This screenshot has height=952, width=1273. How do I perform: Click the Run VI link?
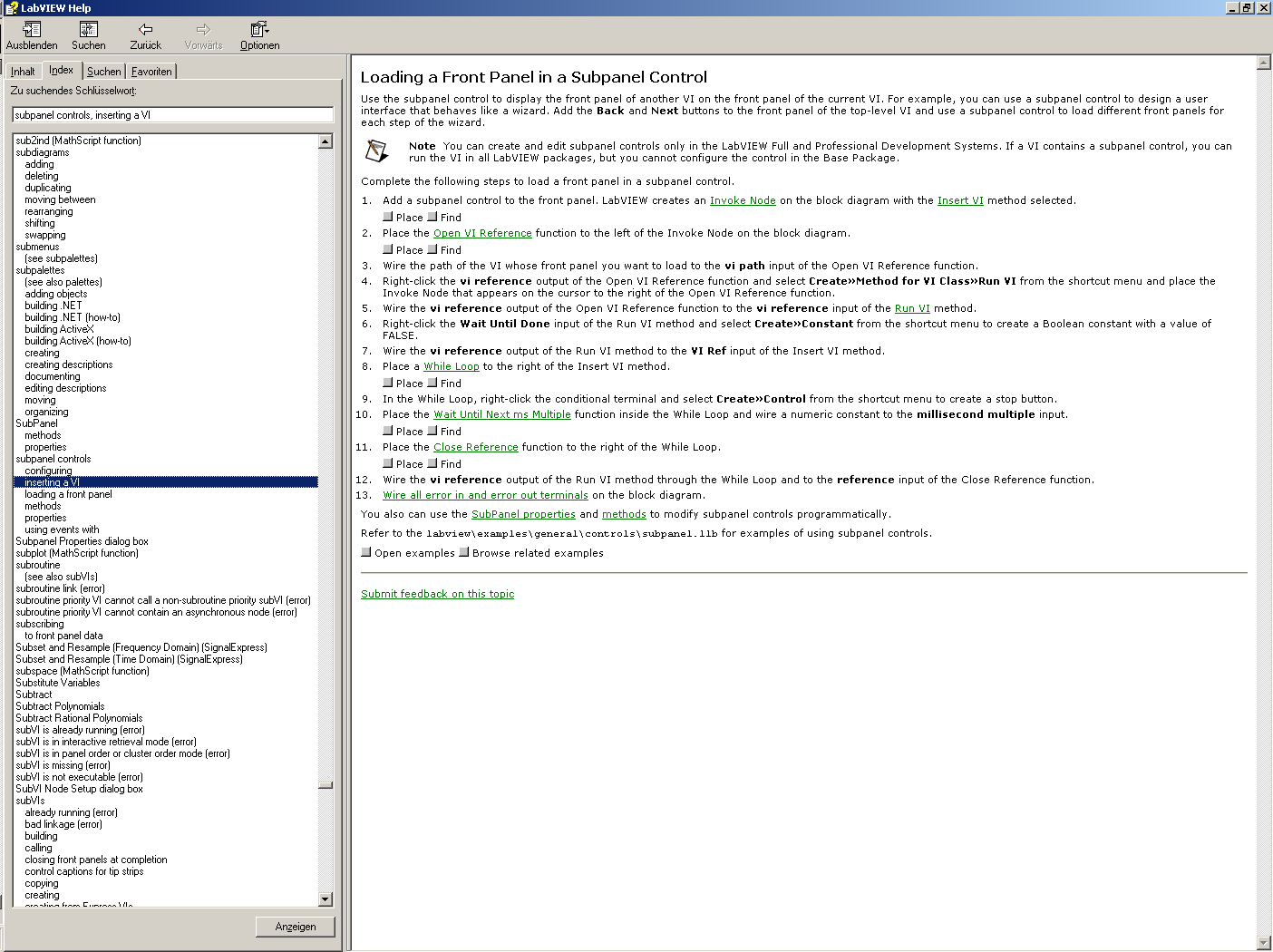912,309
